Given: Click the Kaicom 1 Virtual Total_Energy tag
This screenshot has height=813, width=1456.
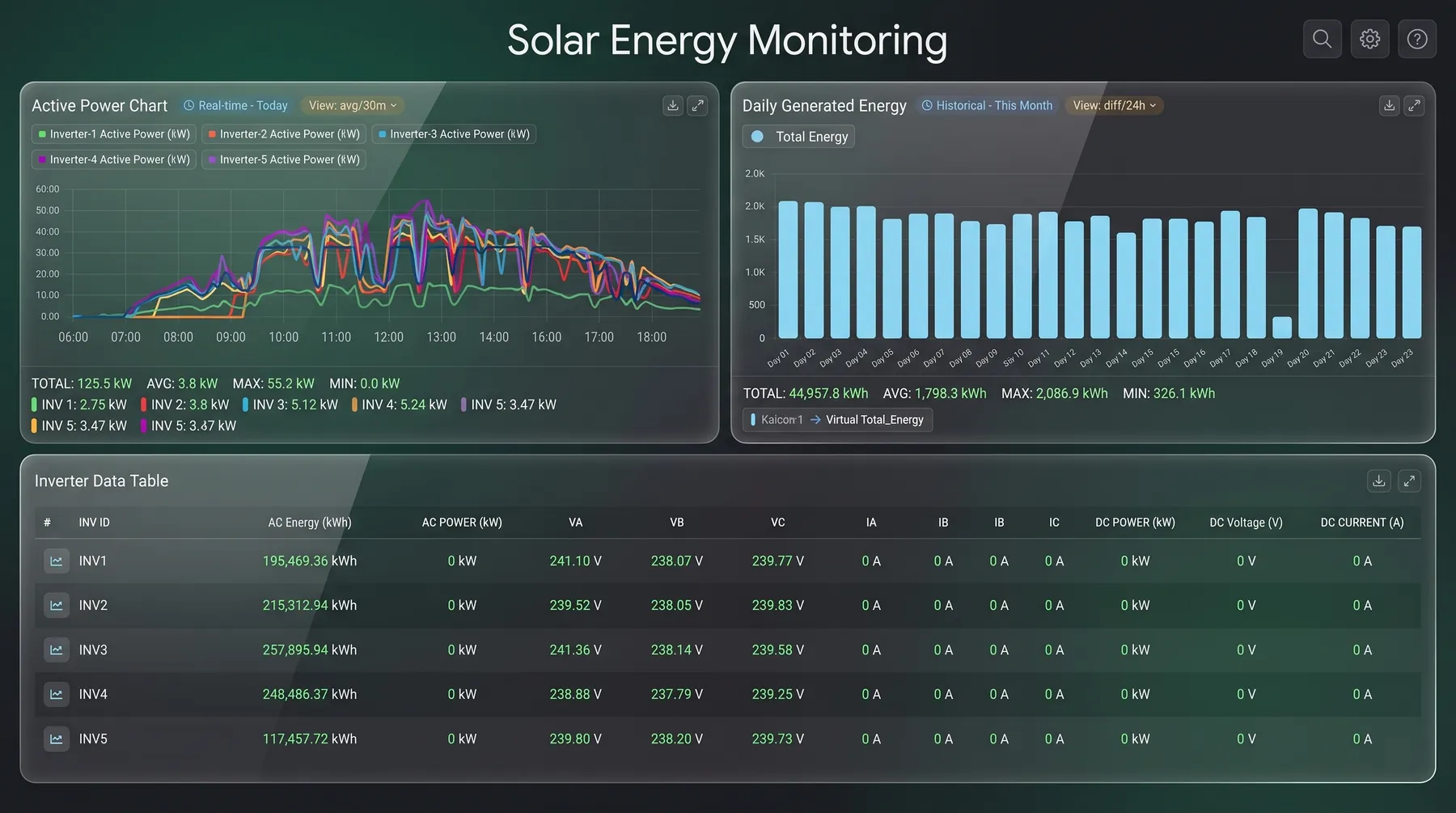Looking at the screenshot, I should pos(837,420).
